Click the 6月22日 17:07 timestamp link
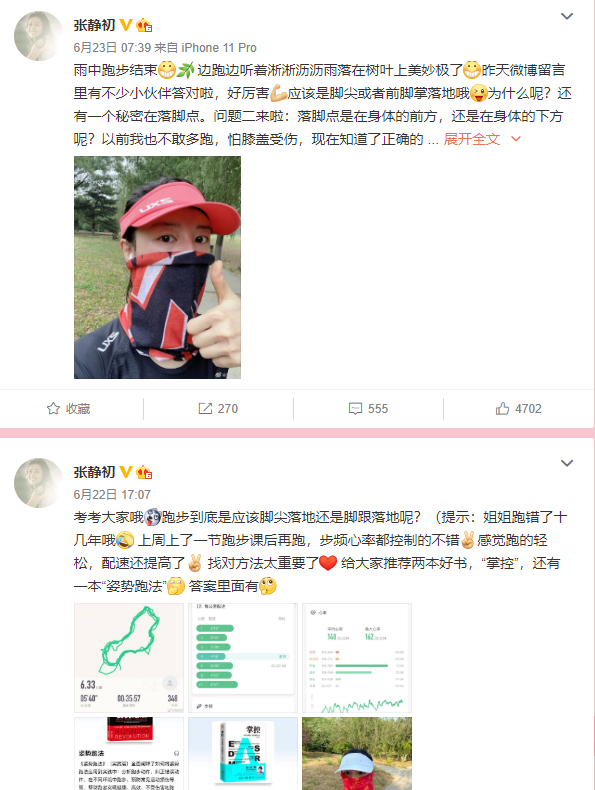 [112, 495]
